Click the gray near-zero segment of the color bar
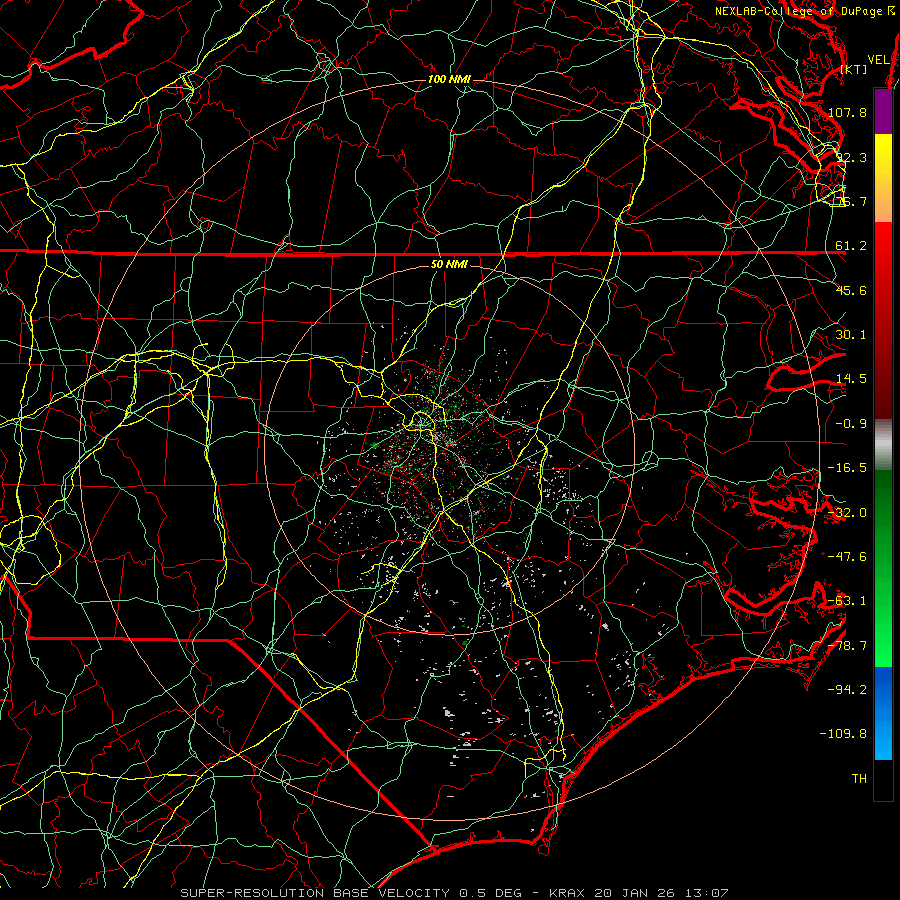Image resolution: width=900 pixels, height=900 pixels. (x=883, y=445)
